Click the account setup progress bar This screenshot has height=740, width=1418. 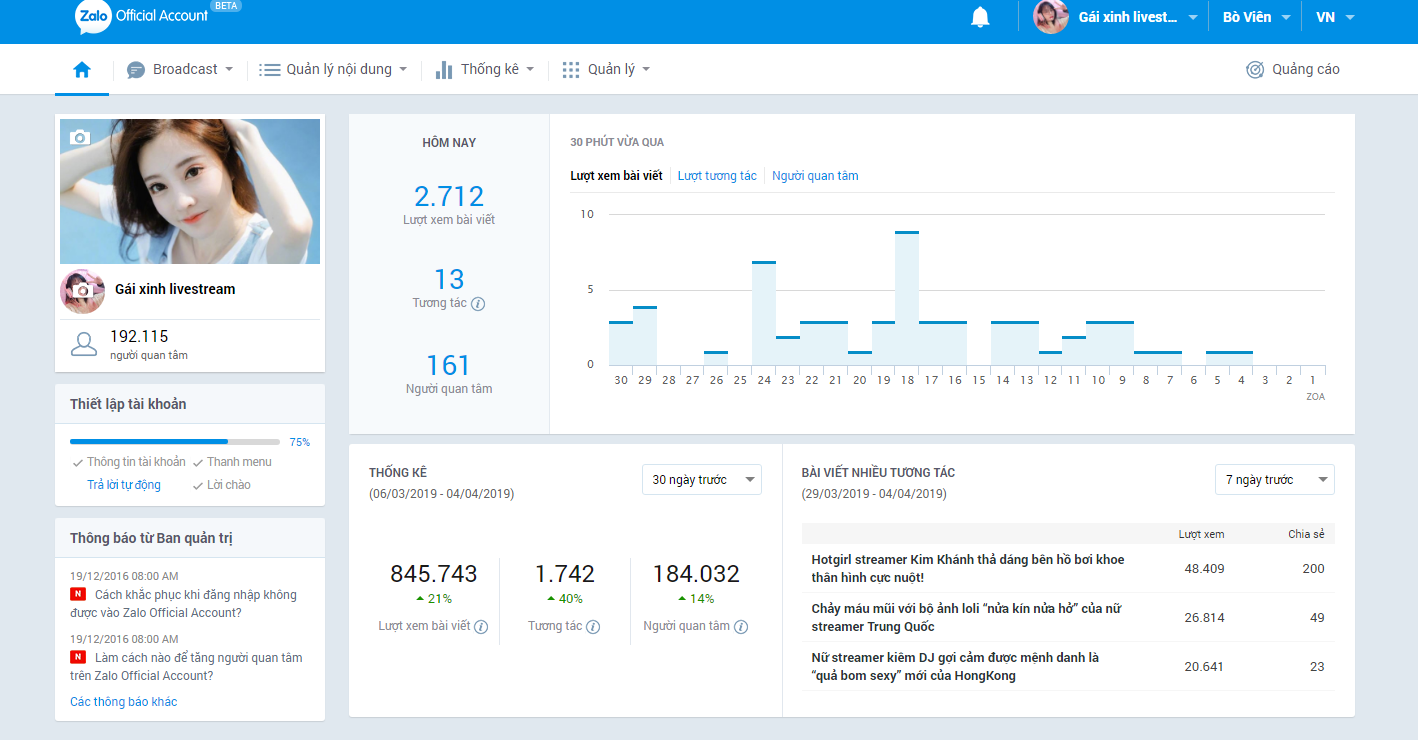click(175, 441)
